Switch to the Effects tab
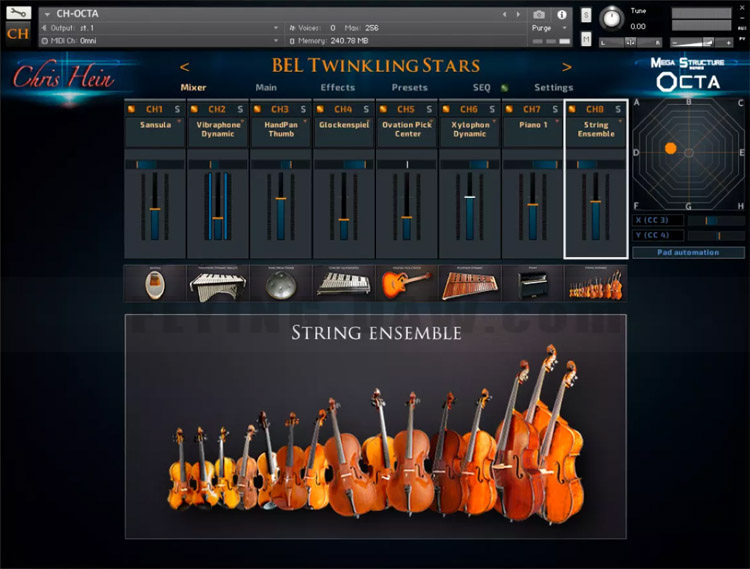 point(338,88)
